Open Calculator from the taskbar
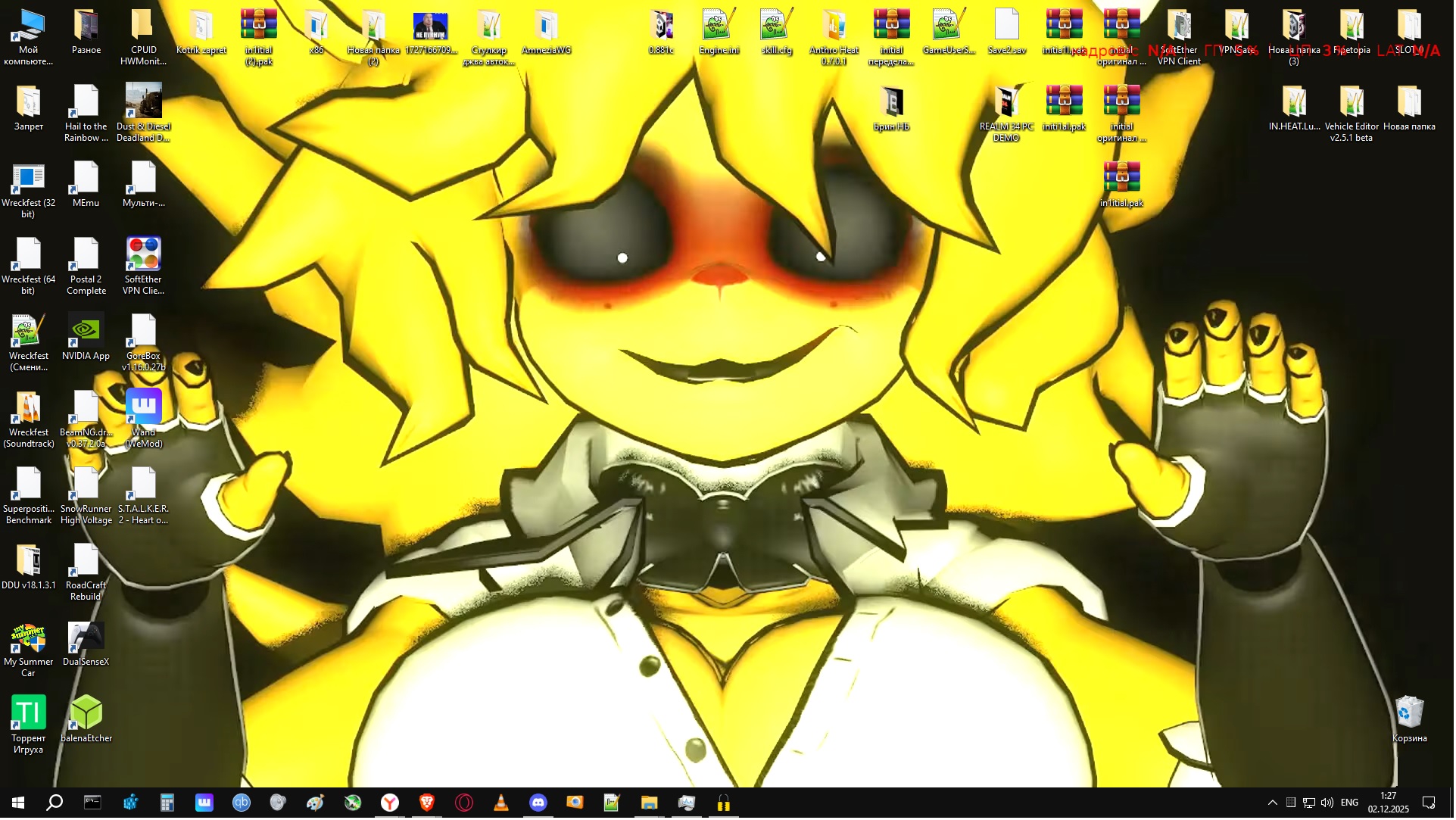1456x820 pixels. click(x=167, y=804)
